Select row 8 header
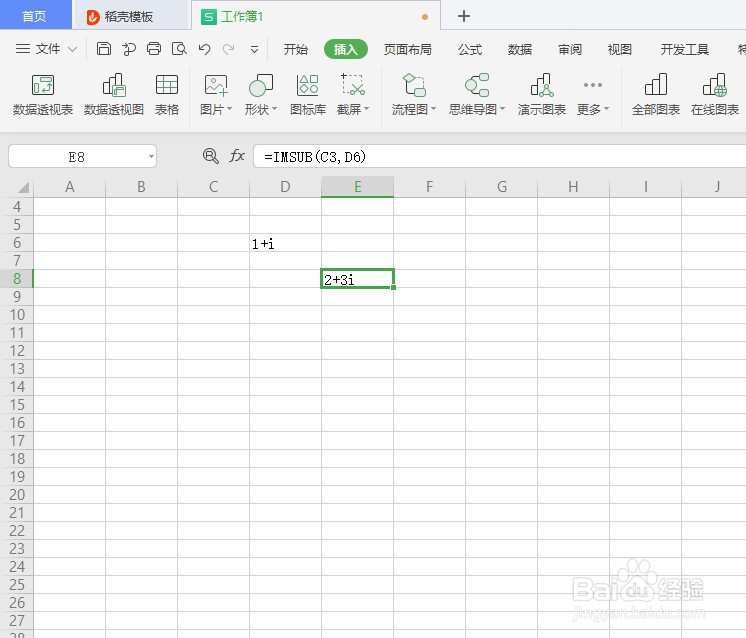 (17, 279)
